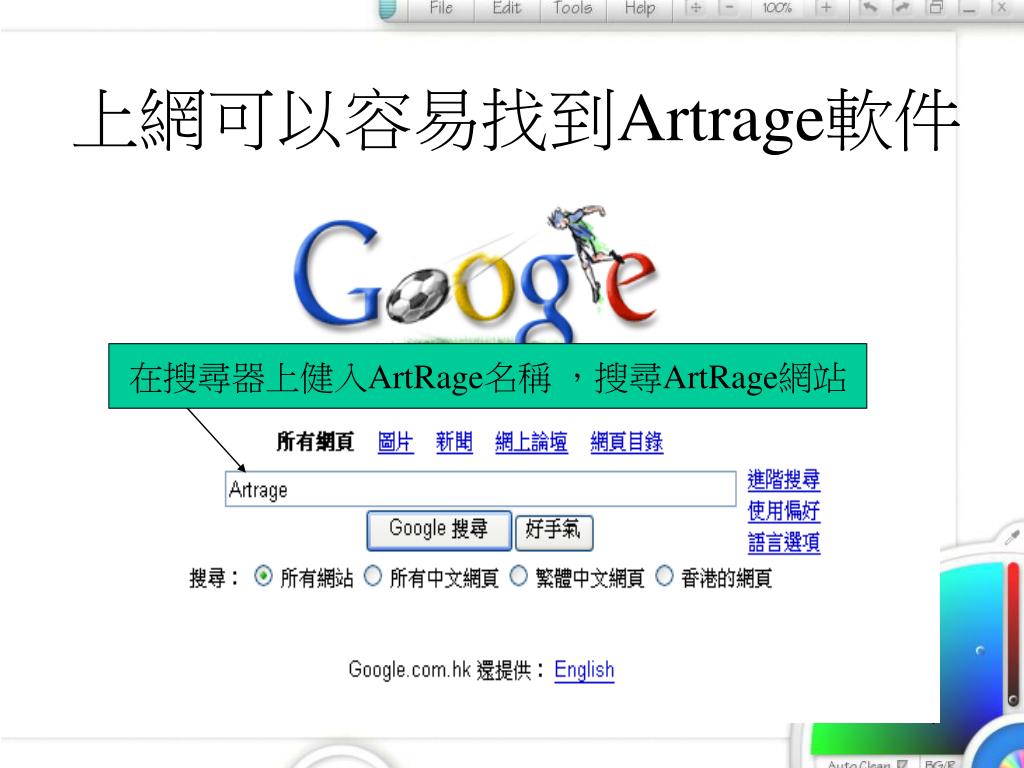Open the ArtRage File menu
The height and width of the screenshot is (768, 1024).
point(441,8)
